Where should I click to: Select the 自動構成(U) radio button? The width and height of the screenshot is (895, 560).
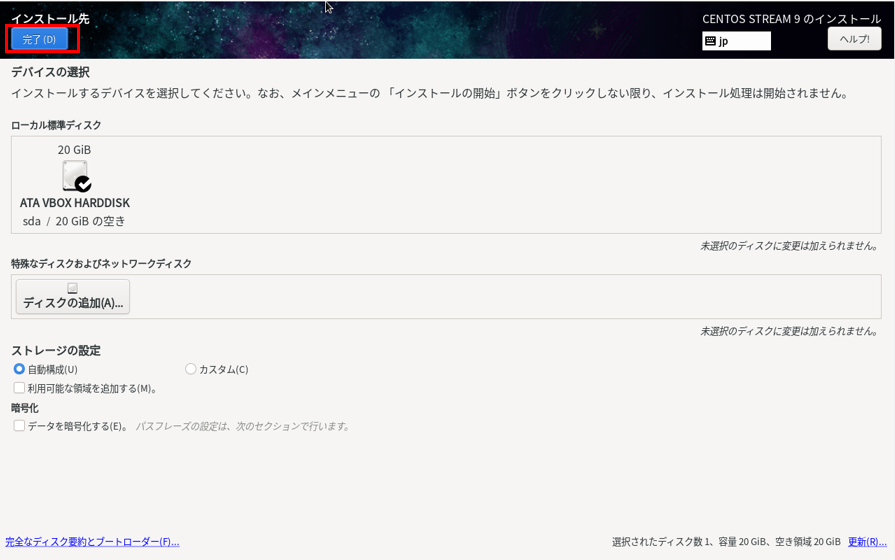click(x=19, y=369)
